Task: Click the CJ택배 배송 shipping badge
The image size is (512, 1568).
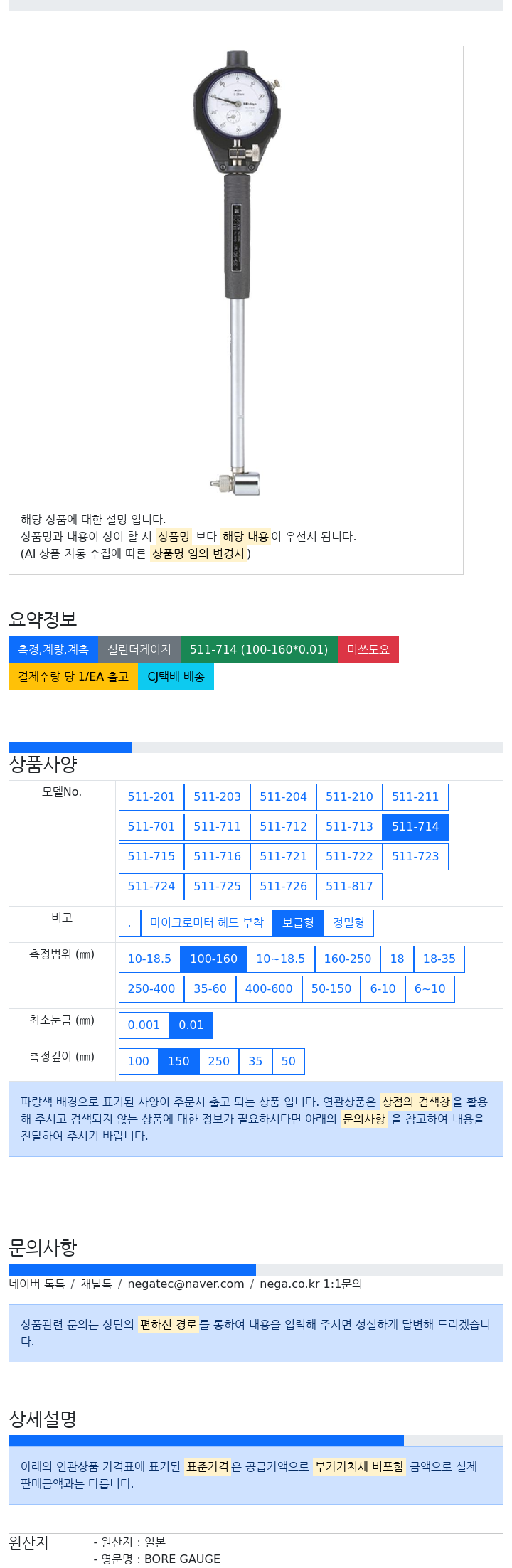Action: coord(176,676)
